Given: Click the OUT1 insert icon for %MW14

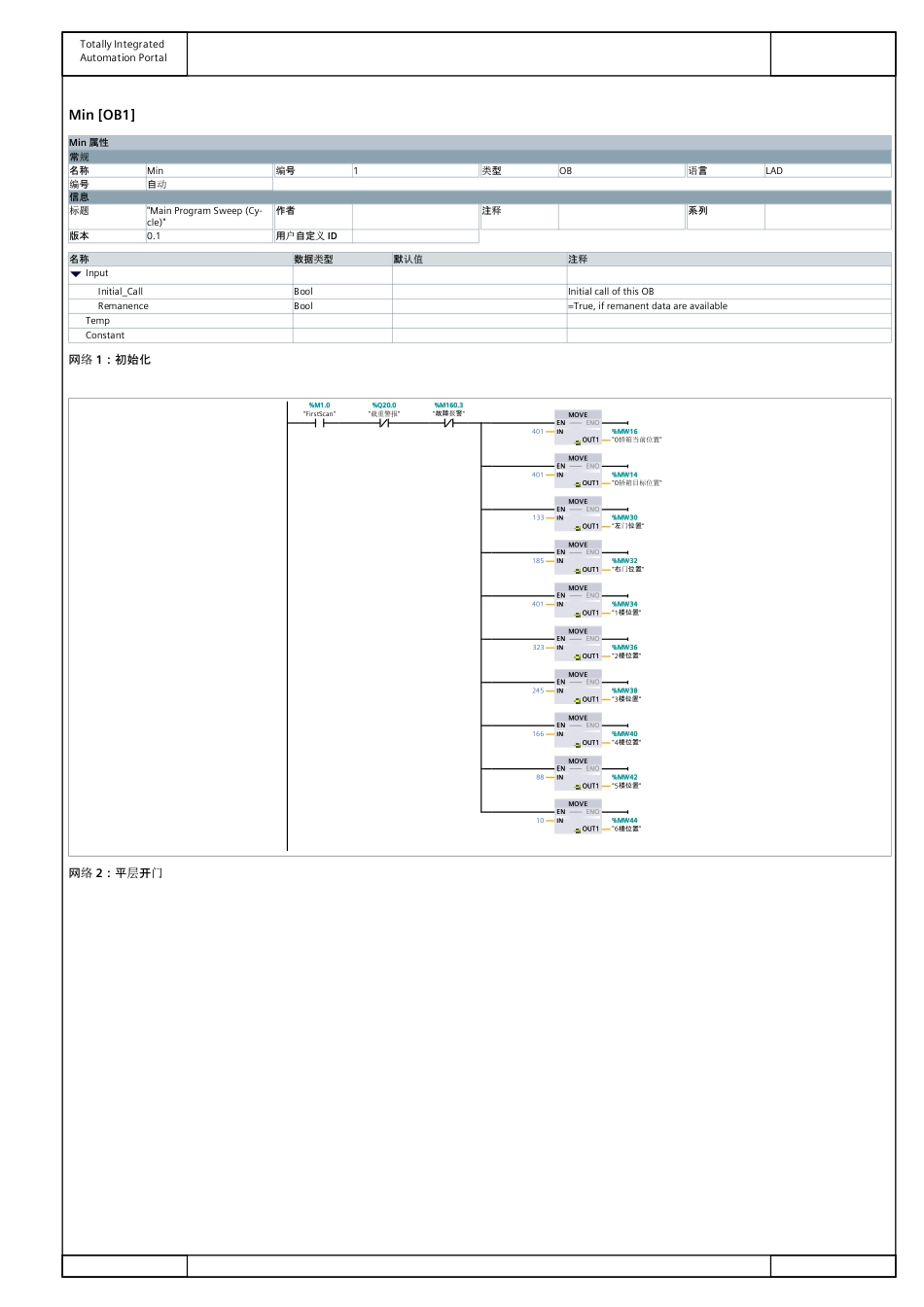Looking at the screenshot, I should point(578,483).
